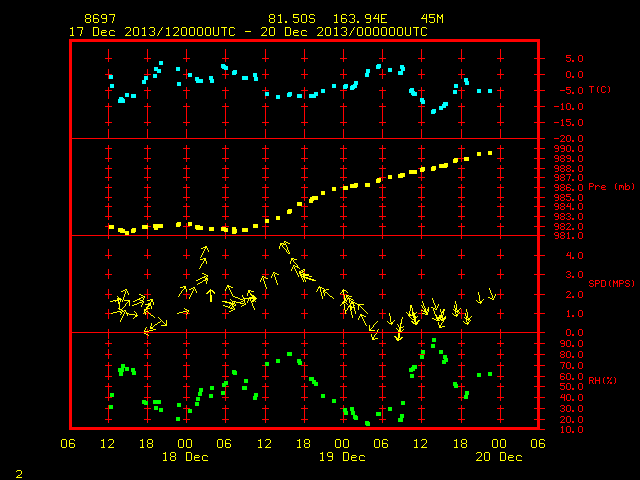This screenshot has height=480, width=640.
Task: Click the last yellow pressure point near 990
Action: point(490,153)
